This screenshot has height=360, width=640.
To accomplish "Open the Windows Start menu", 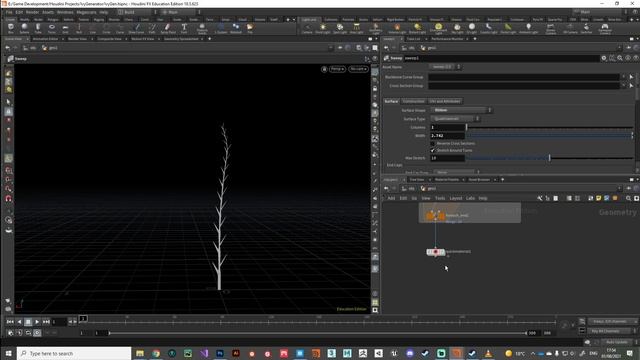I will pyautogui.click(x=8, y=353).
